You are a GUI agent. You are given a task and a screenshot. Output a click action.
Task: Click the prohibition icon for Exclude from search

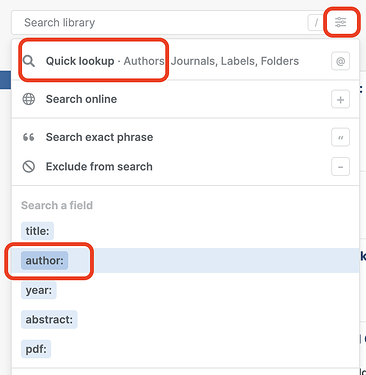[x=29, y=166]
